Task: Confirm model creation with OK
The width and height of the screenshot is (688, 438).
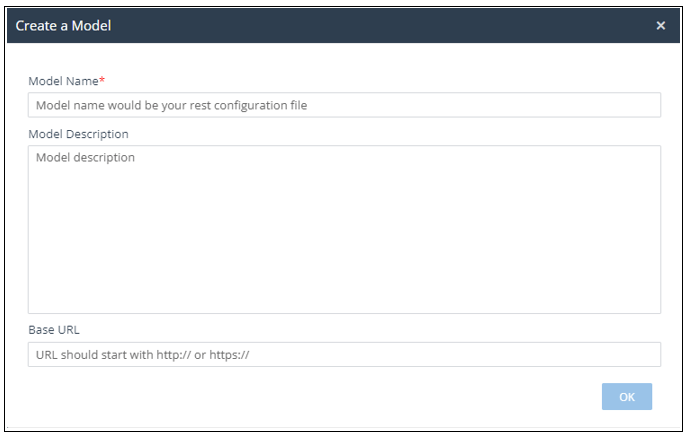Action: coord(627,397)
